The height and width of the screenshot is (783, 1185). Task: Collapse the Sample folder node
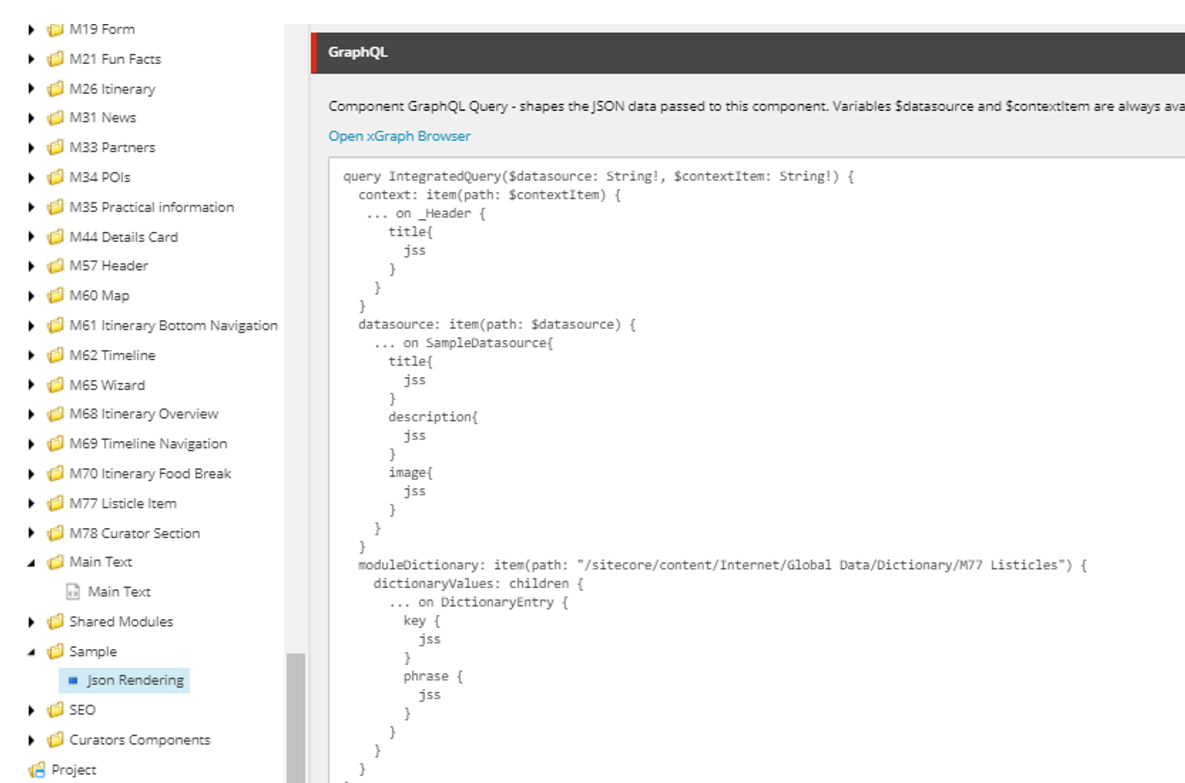(x=32, y=652)
